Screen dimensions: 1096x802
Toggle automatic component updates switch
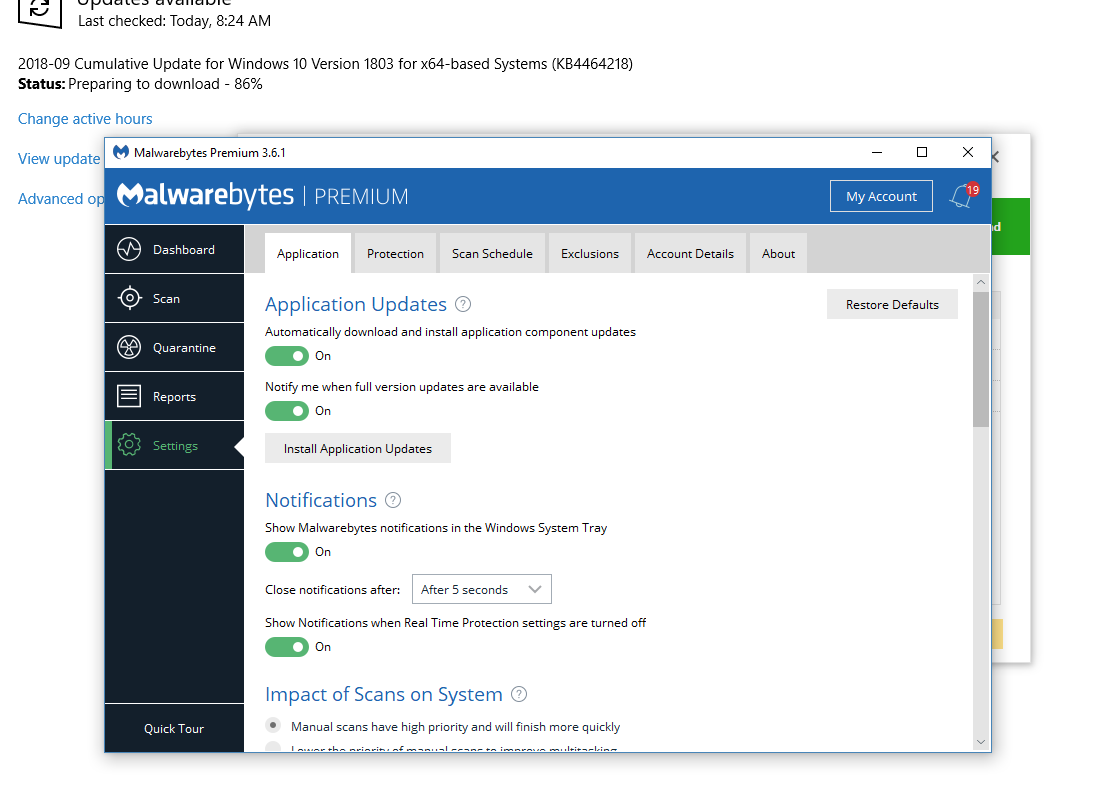[287, 356]
